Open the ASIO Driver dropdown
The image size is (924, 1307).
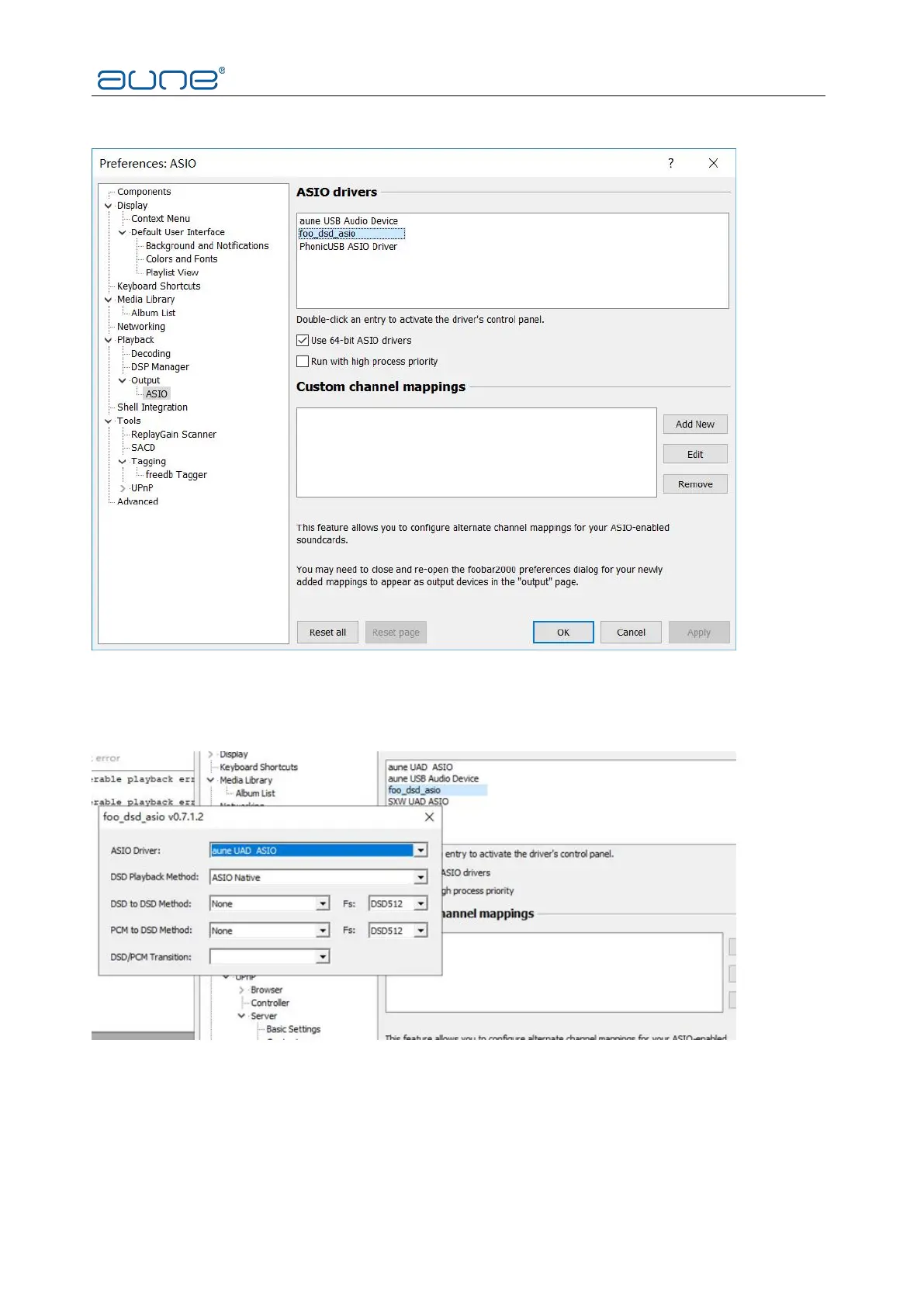[420, 851]
